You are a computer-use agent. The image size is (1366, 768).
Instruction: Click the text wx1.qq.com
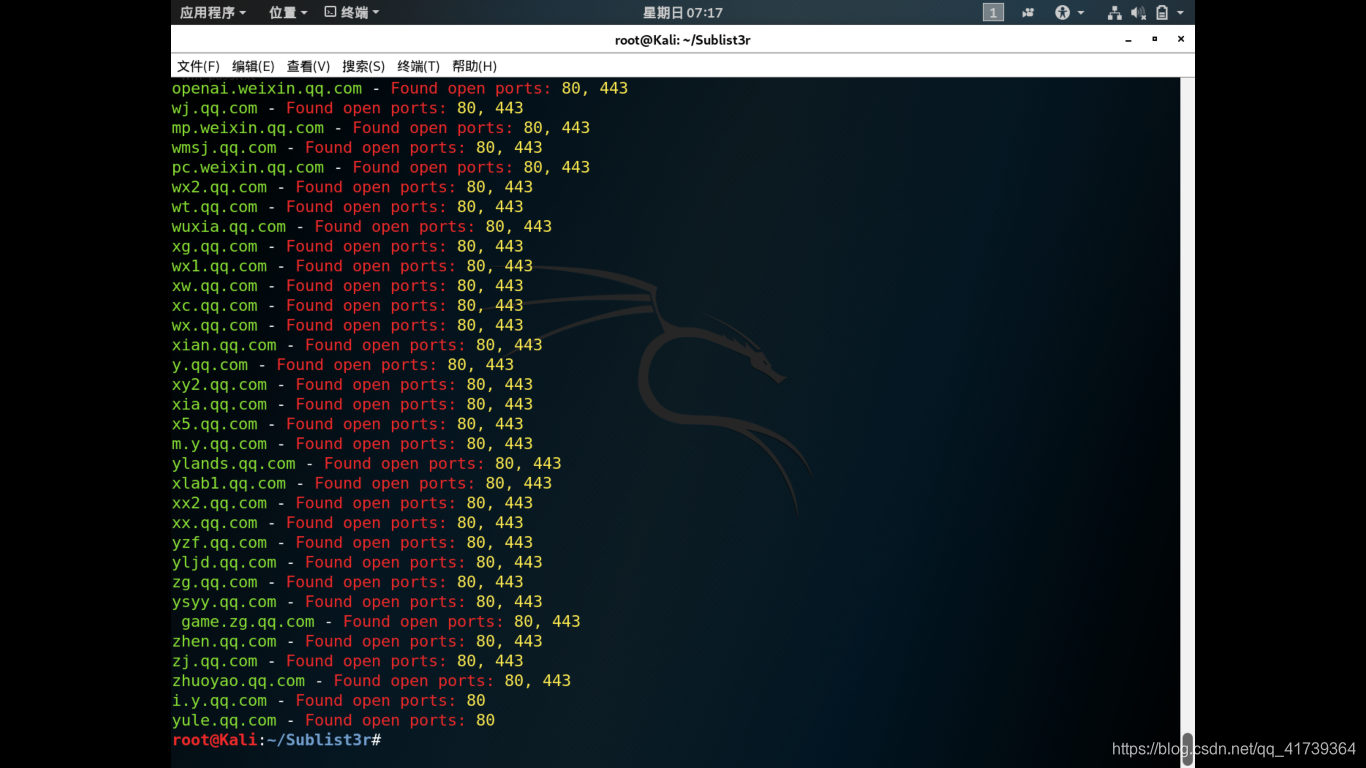click(x=220, y=266)
